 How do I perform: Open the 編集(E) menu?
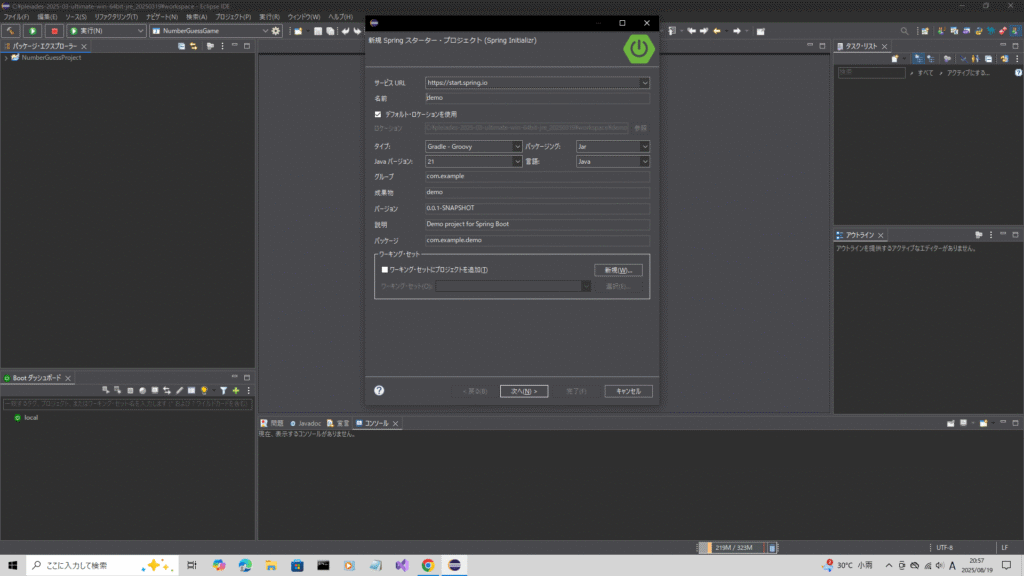[47, 17]
